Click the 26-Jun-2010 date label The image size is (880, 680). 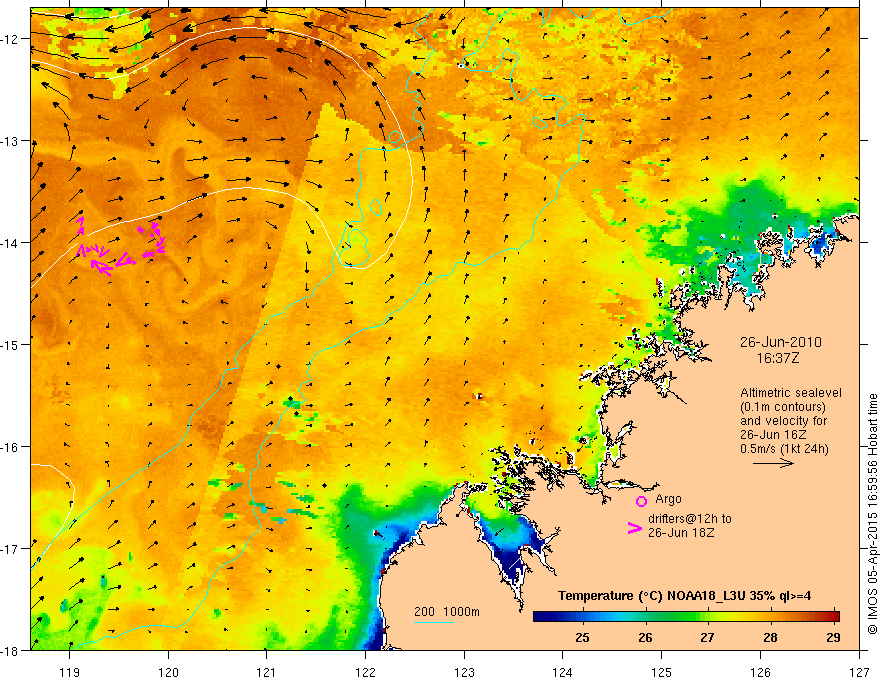pyautogui.click(x=781, y=342)
